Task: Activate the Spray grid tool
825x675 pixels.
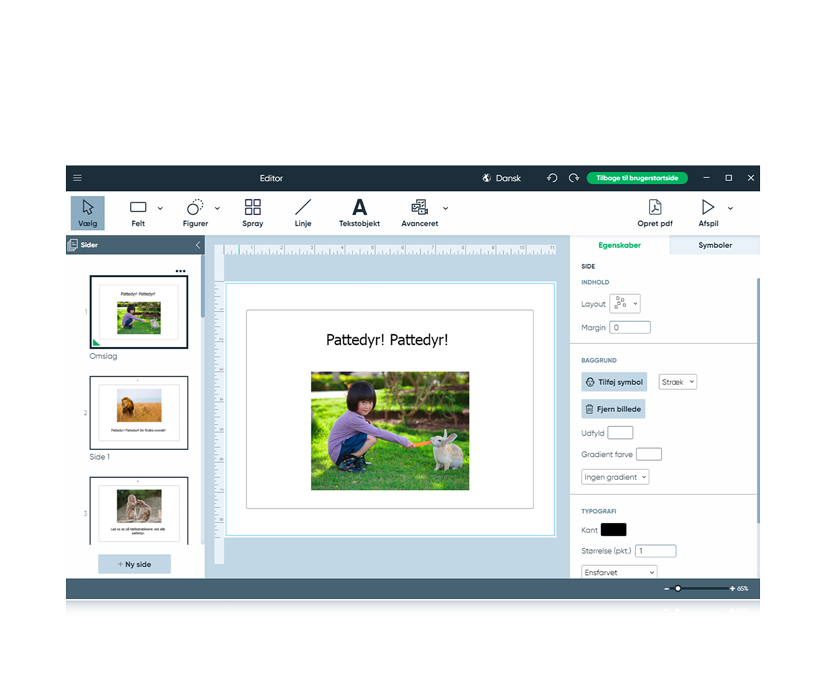Action: click(x=253, y=212)
